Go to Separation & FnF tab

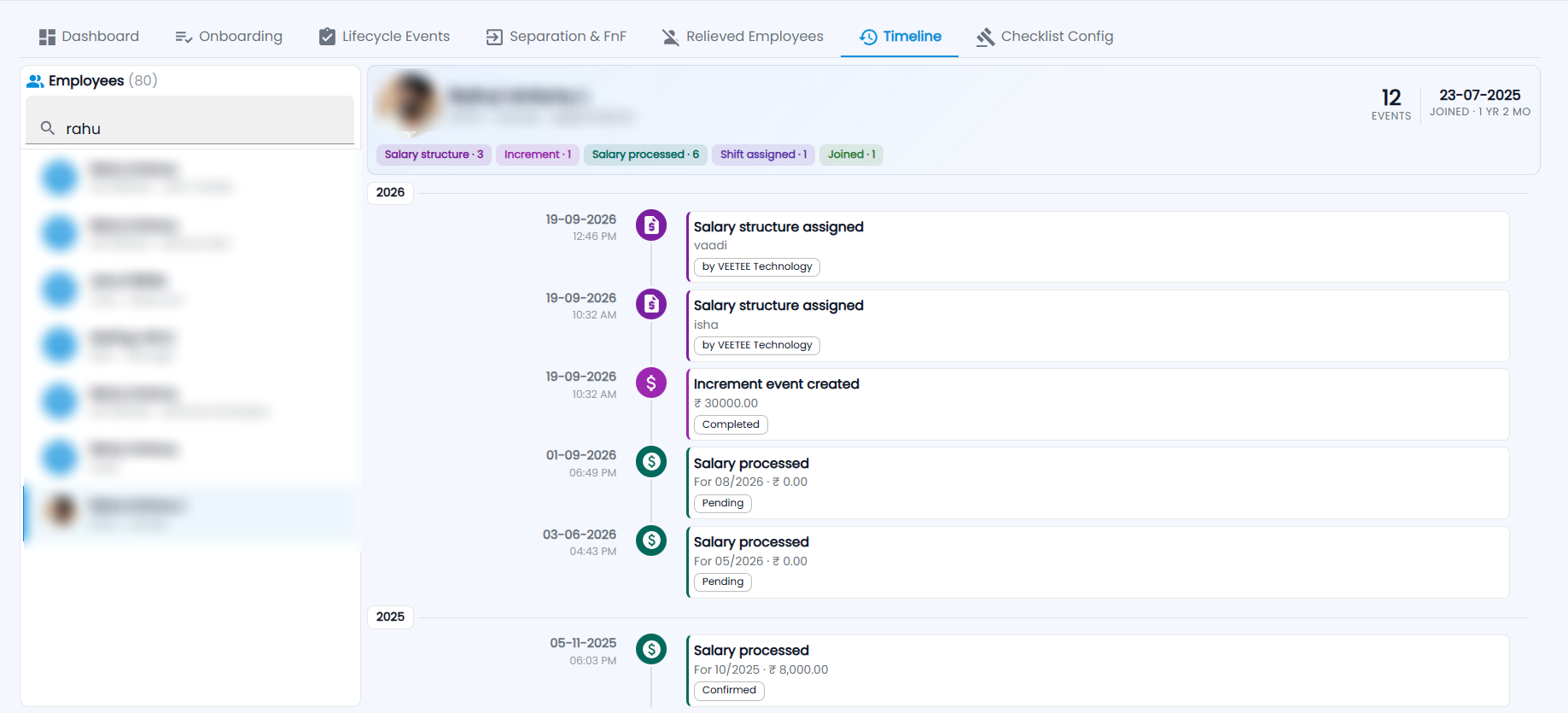556,37
